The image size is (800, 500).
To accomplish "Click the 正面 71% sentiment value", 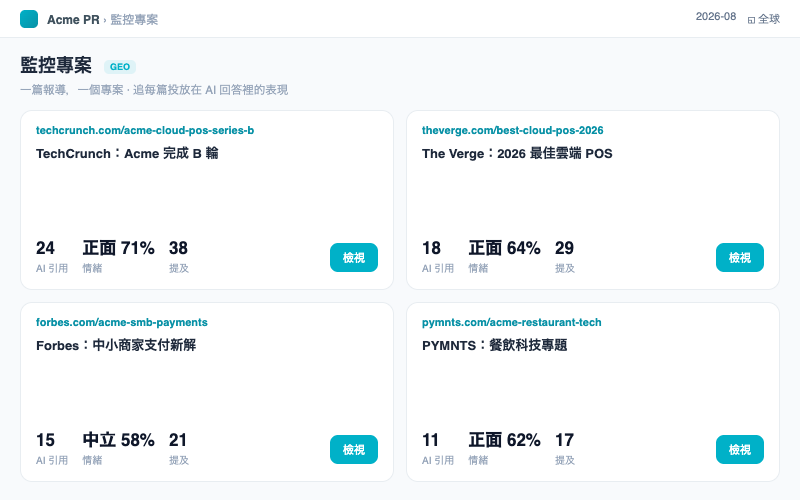I will coord(118,248).
